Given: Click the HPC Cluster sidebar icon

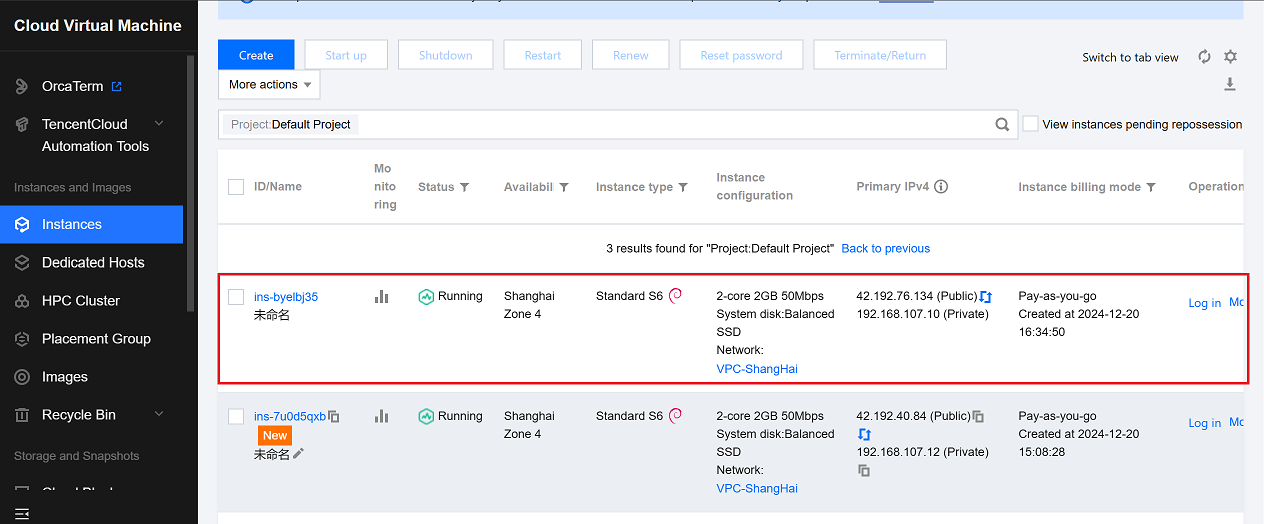Looking at the screenshot, I should click(22, 301).
